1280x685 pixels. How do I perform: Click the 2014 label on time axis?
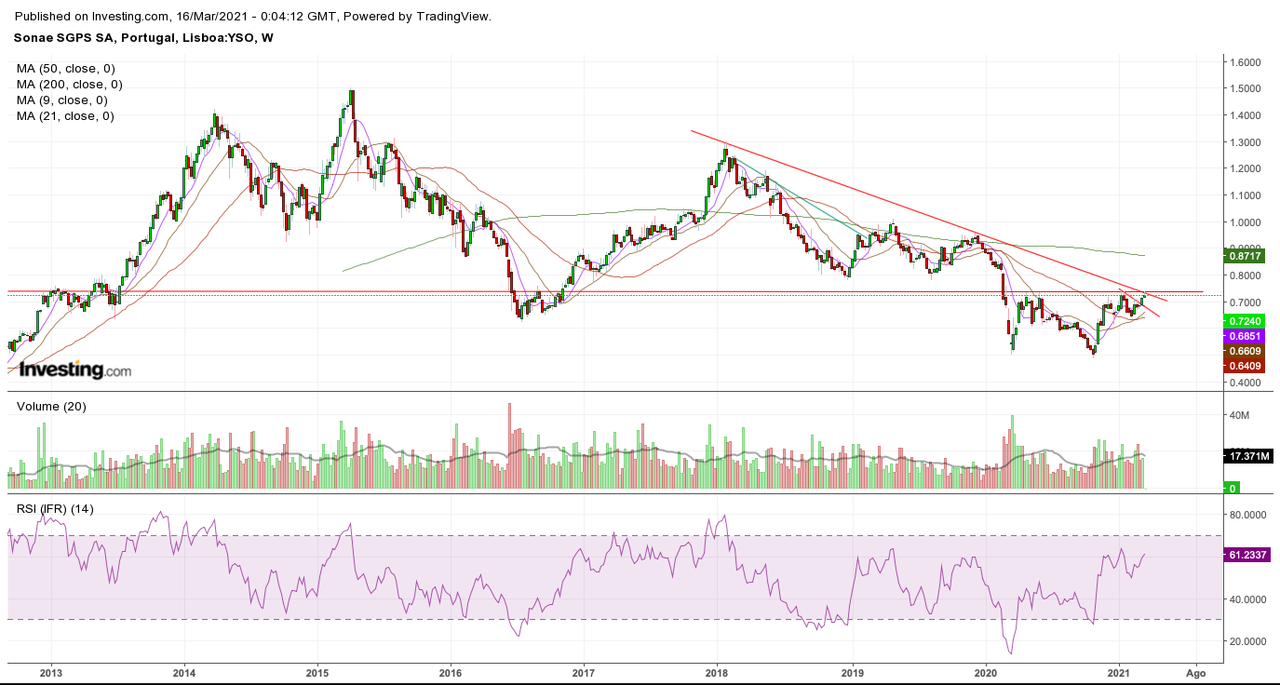(184, 674)
